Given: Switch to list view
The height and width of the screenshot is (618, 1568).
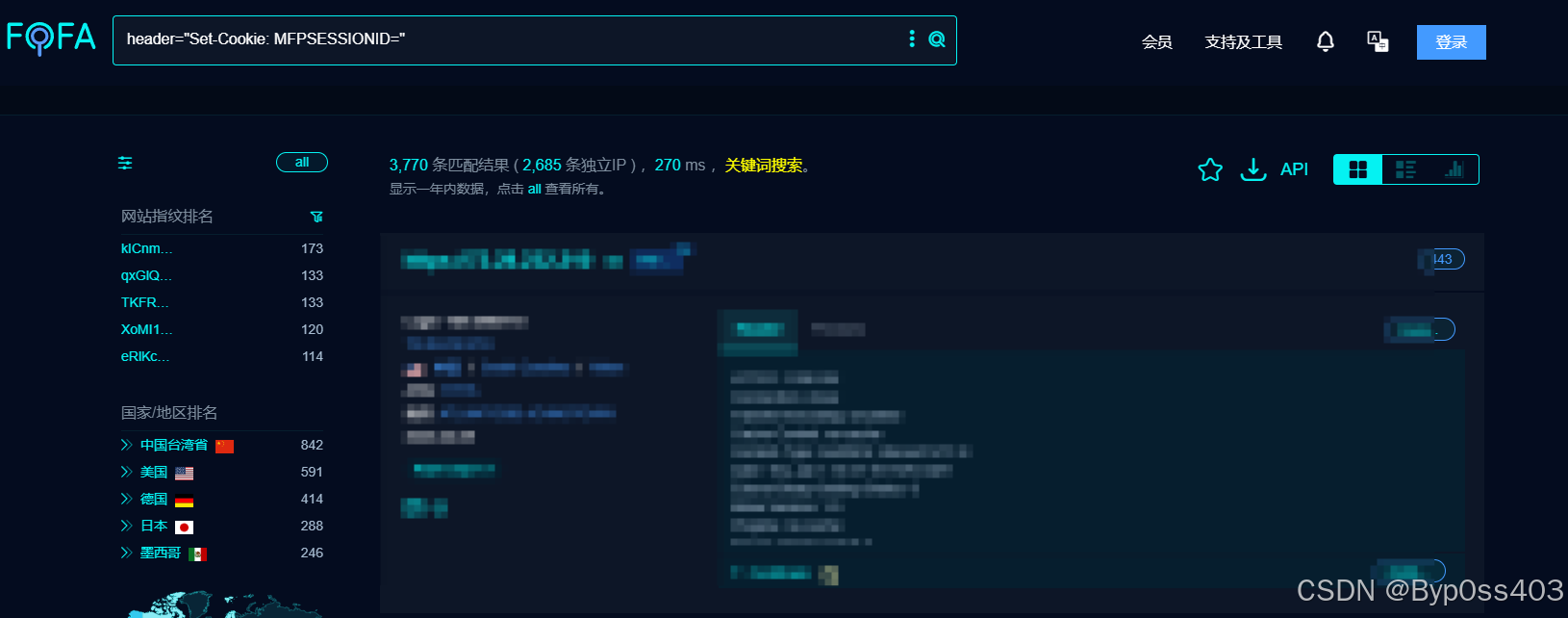Looking at the screenshot, I should click(x=1405, y=169).
